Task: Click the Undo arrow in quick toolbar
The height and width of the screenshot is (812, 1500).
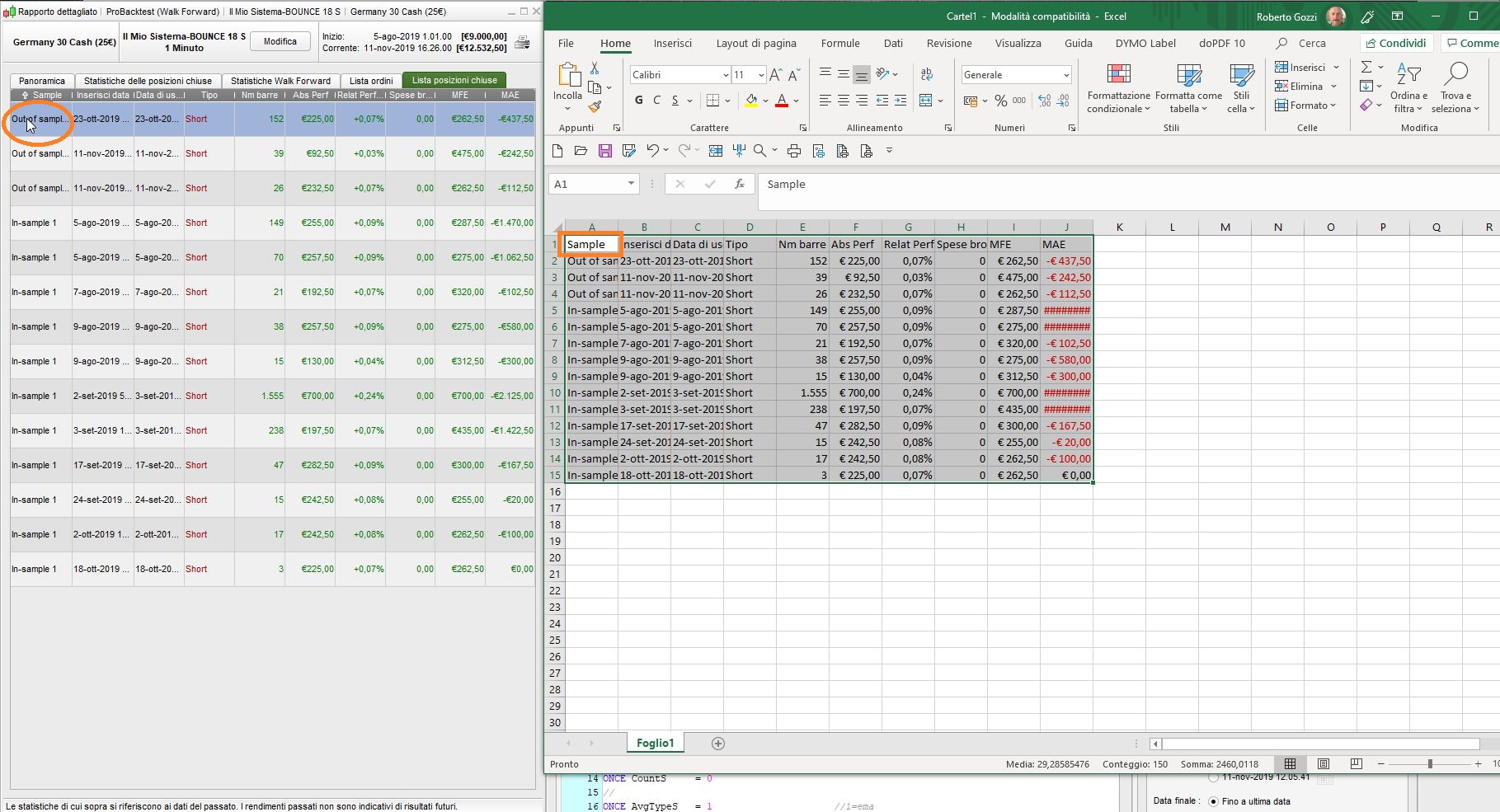Action: pos(652,151)
